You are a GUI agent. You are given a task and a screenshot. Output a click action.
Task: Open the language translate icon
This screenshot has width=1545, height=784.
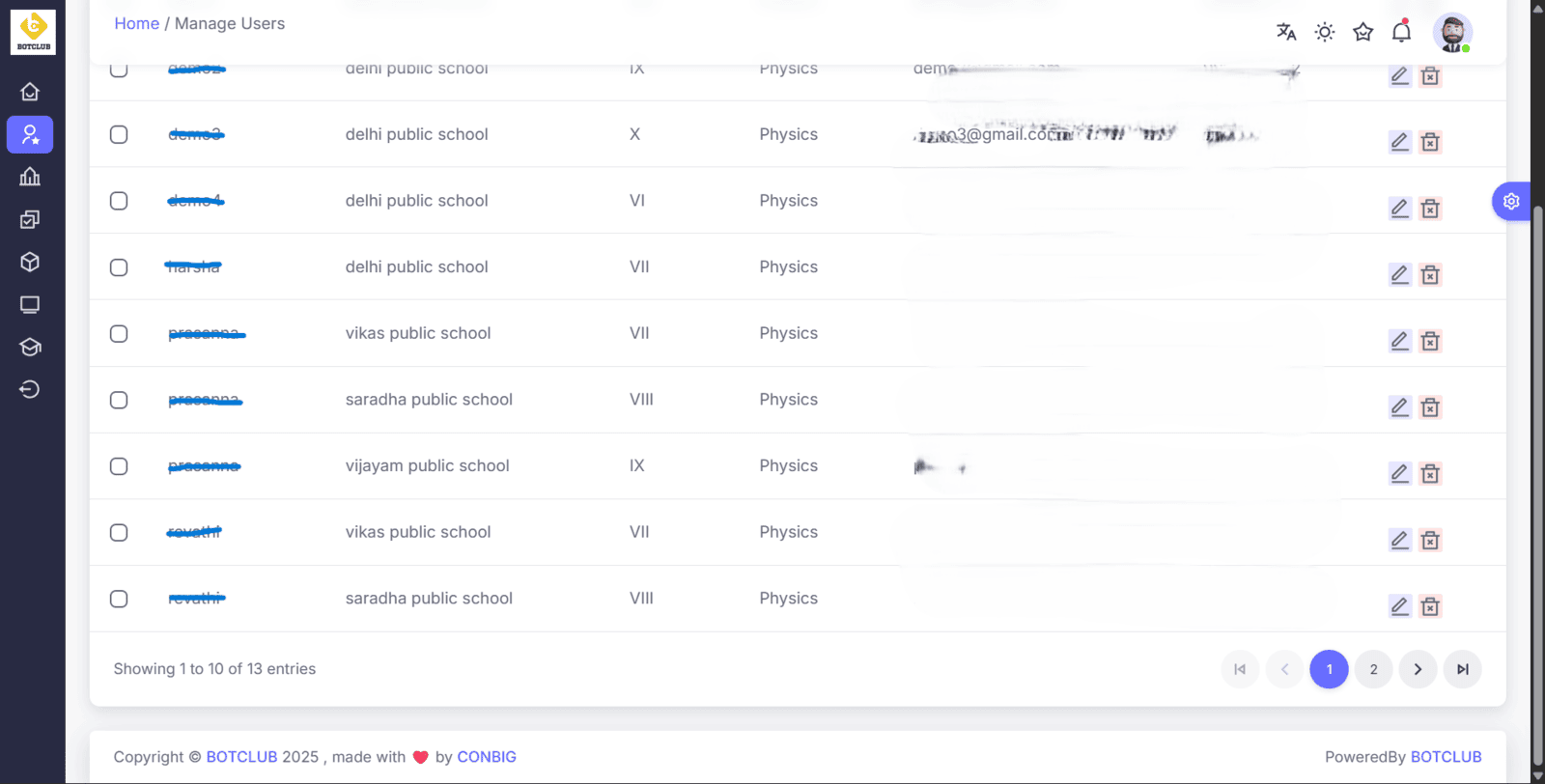point(1286,32)
